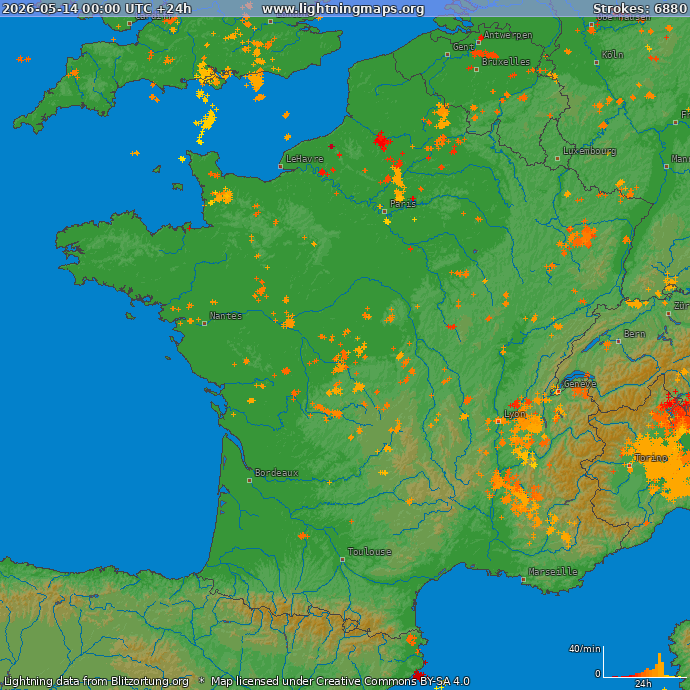Screen dimensions: 690x690
Task: Click the yellow strike cluster in the English Channel
Action: (x=205, y=123)
